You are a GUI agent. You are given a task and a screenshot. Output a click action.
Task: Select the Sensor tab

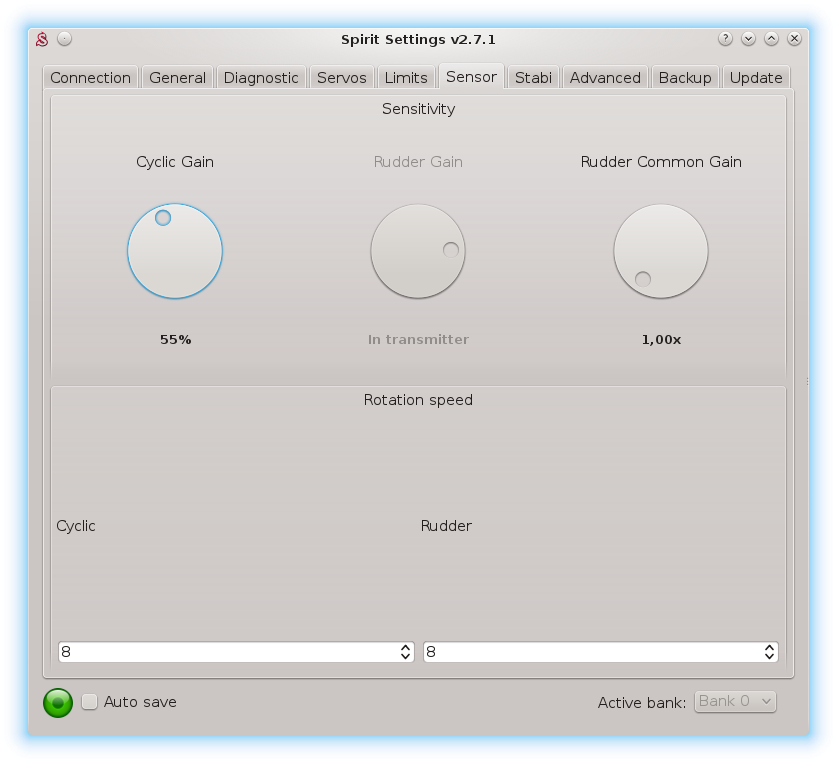click(x=471, y=77)
